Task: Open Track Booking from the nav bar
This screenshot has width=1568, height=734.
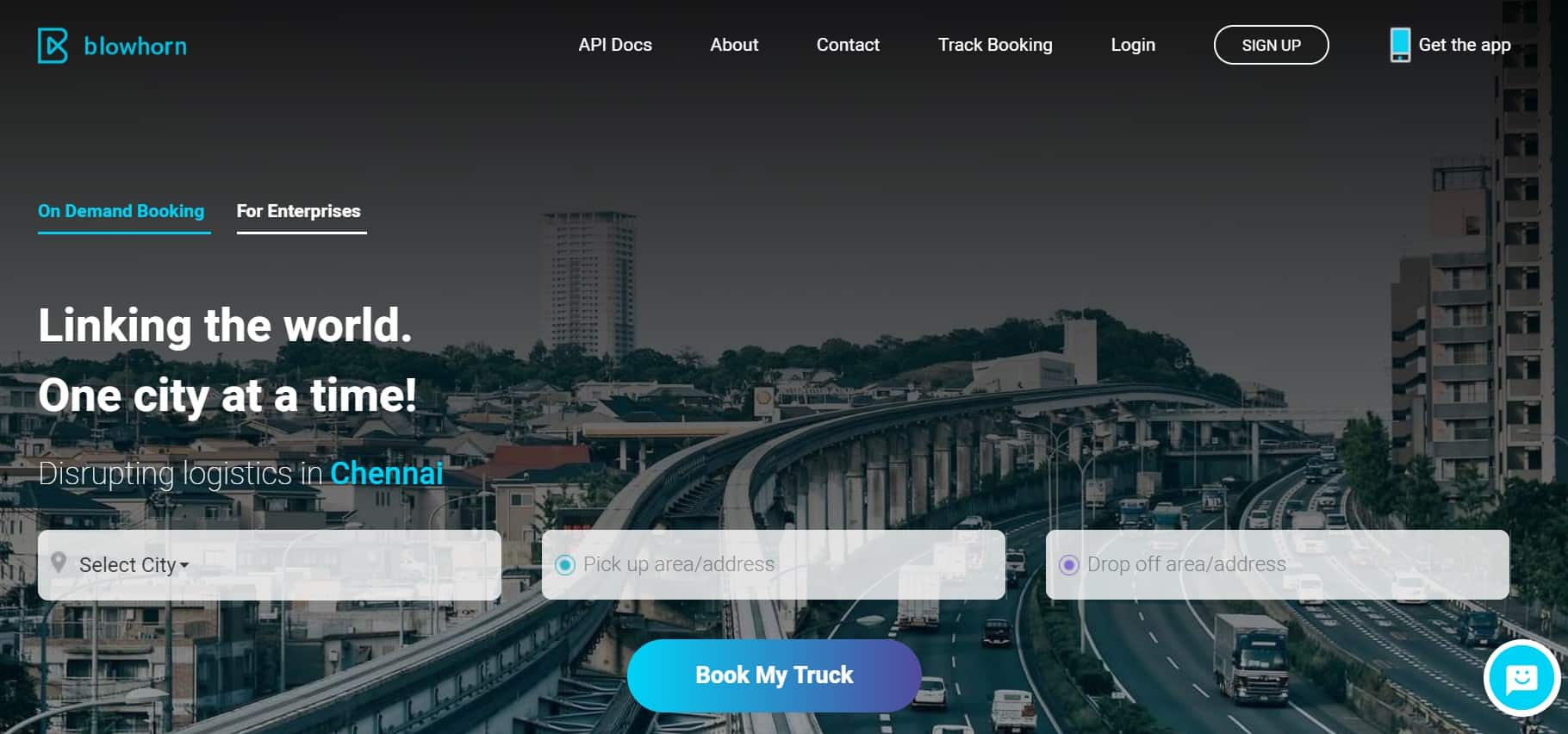Action: [995, 45]
